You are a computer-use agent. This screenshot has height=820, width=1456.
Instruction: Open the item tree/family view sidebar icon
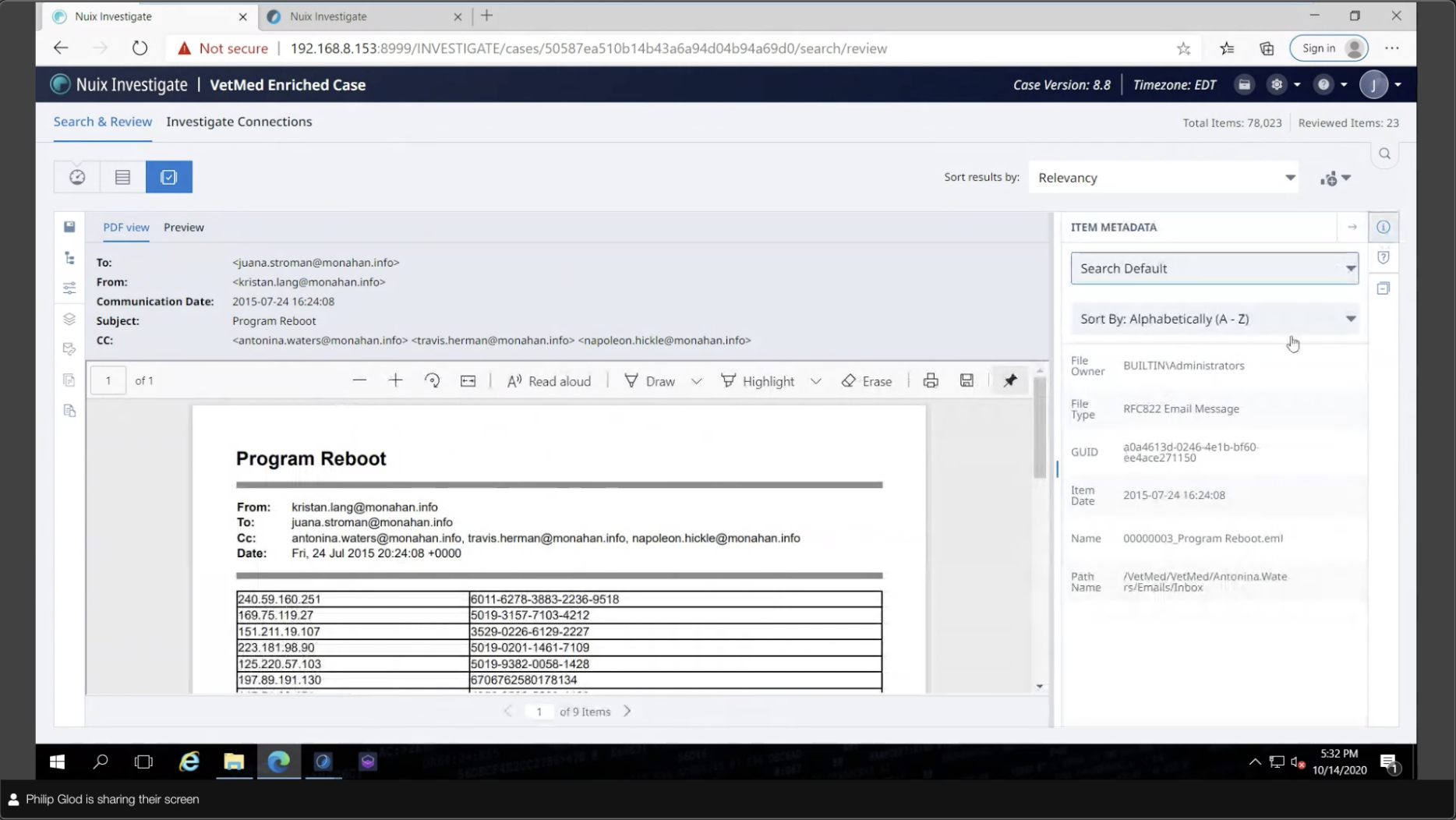[69, 257]
